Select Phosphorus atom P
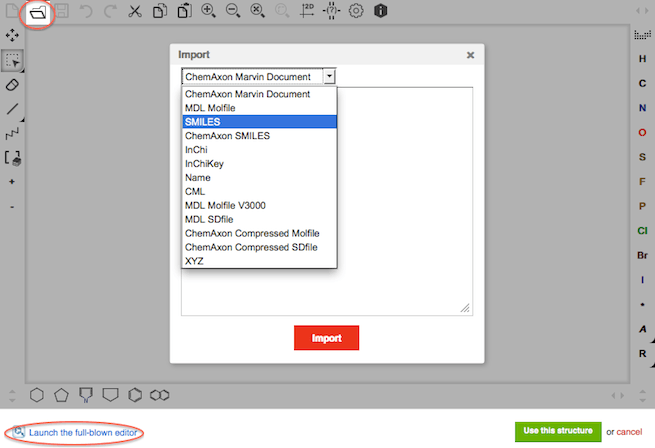The width and height of the screenshot is (655, 448). [x=642, y=206]
